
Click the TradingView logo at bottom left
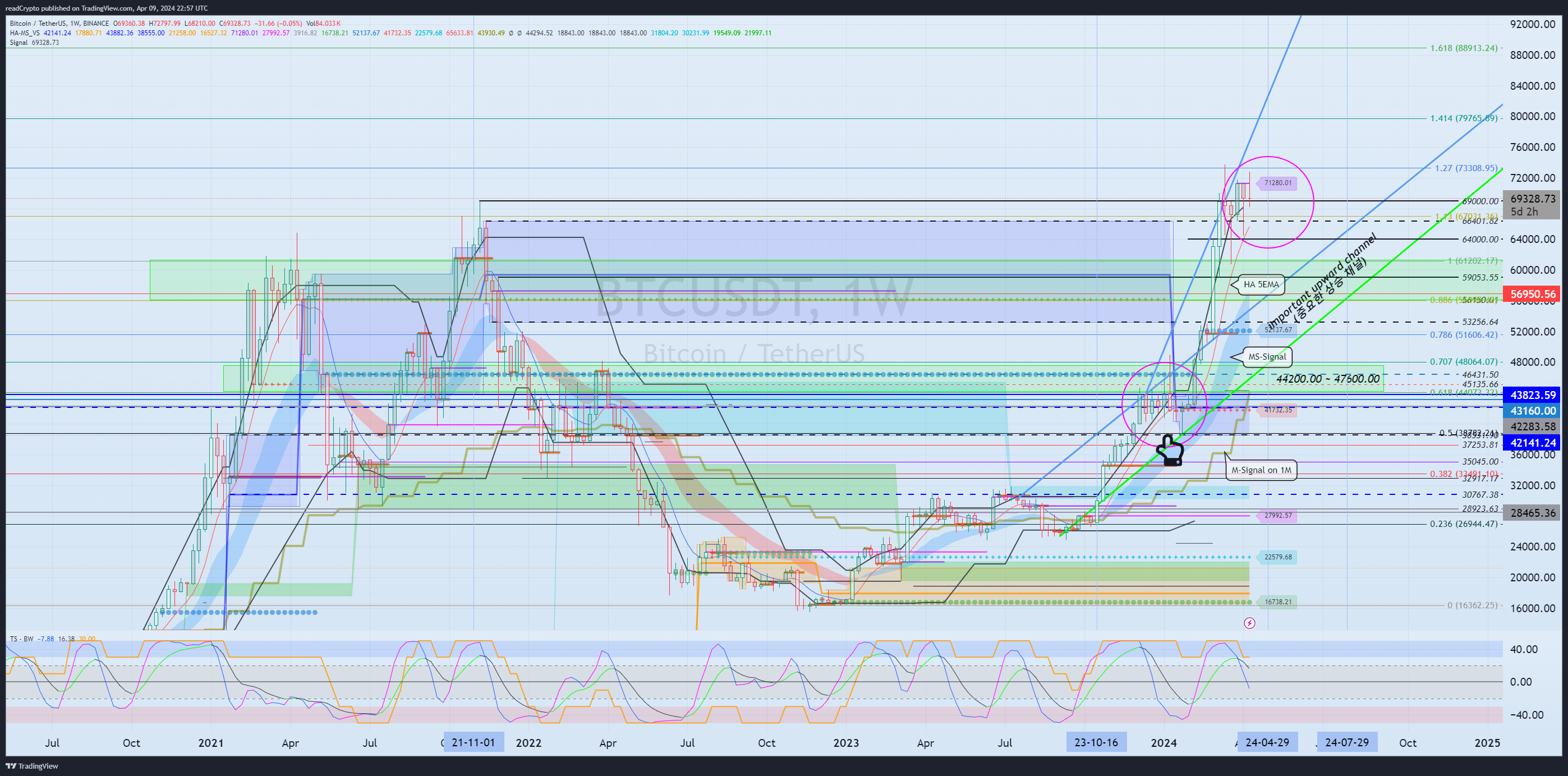click(x=31, y=766)
